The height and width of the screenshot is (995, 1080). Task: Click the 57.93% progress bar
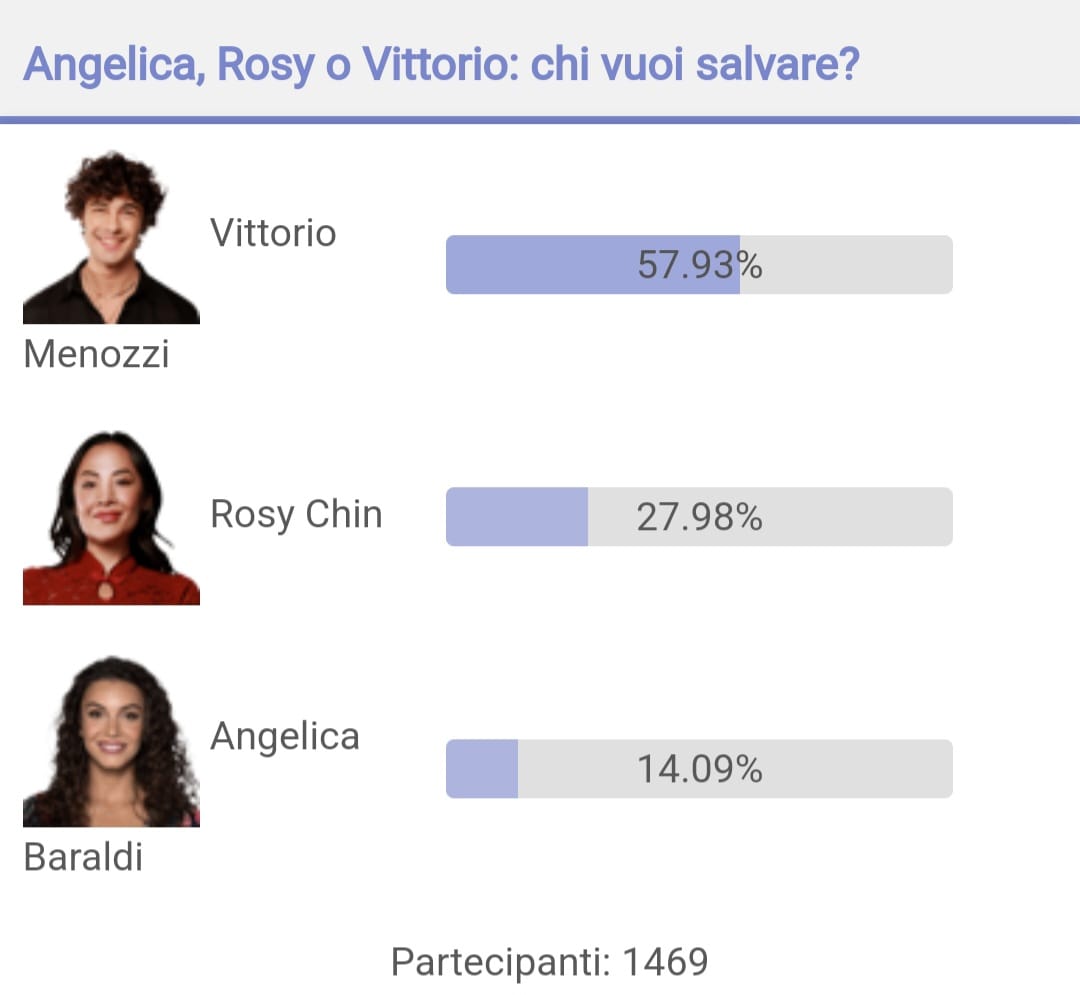[699, 265]
